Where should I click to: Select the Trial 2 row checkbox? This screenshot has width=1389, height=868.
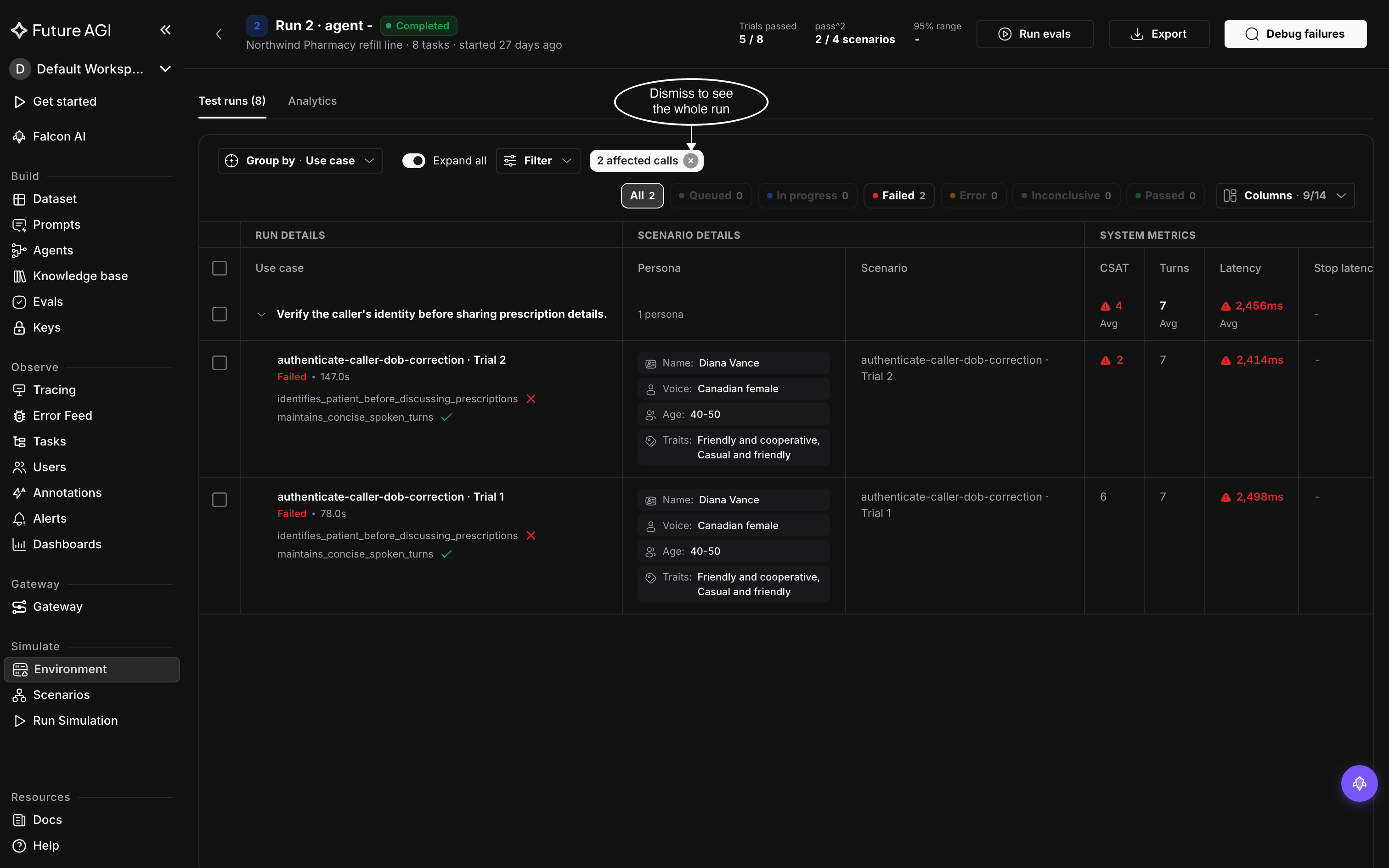pos(219,363)
